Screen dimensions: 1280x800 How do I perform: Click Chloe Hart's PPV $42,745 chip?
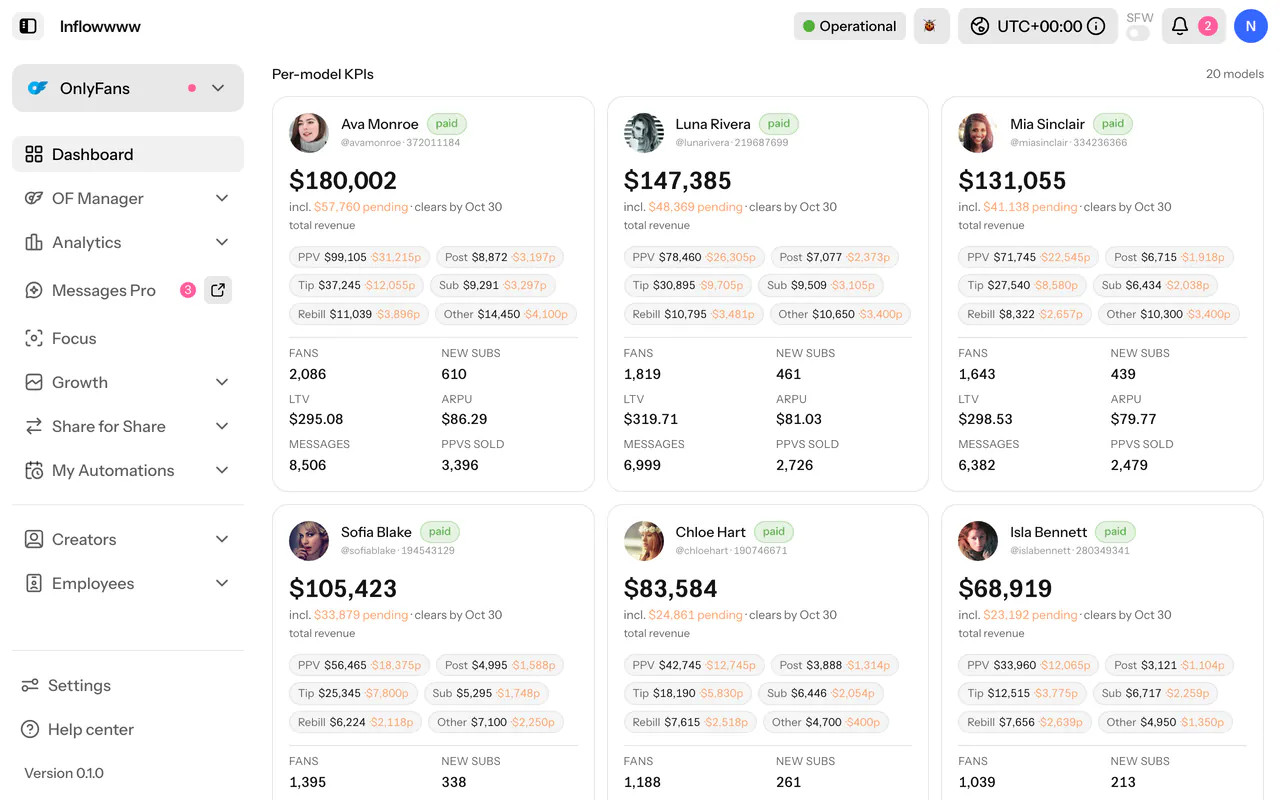pyautogui.click(x=694, y=665)
